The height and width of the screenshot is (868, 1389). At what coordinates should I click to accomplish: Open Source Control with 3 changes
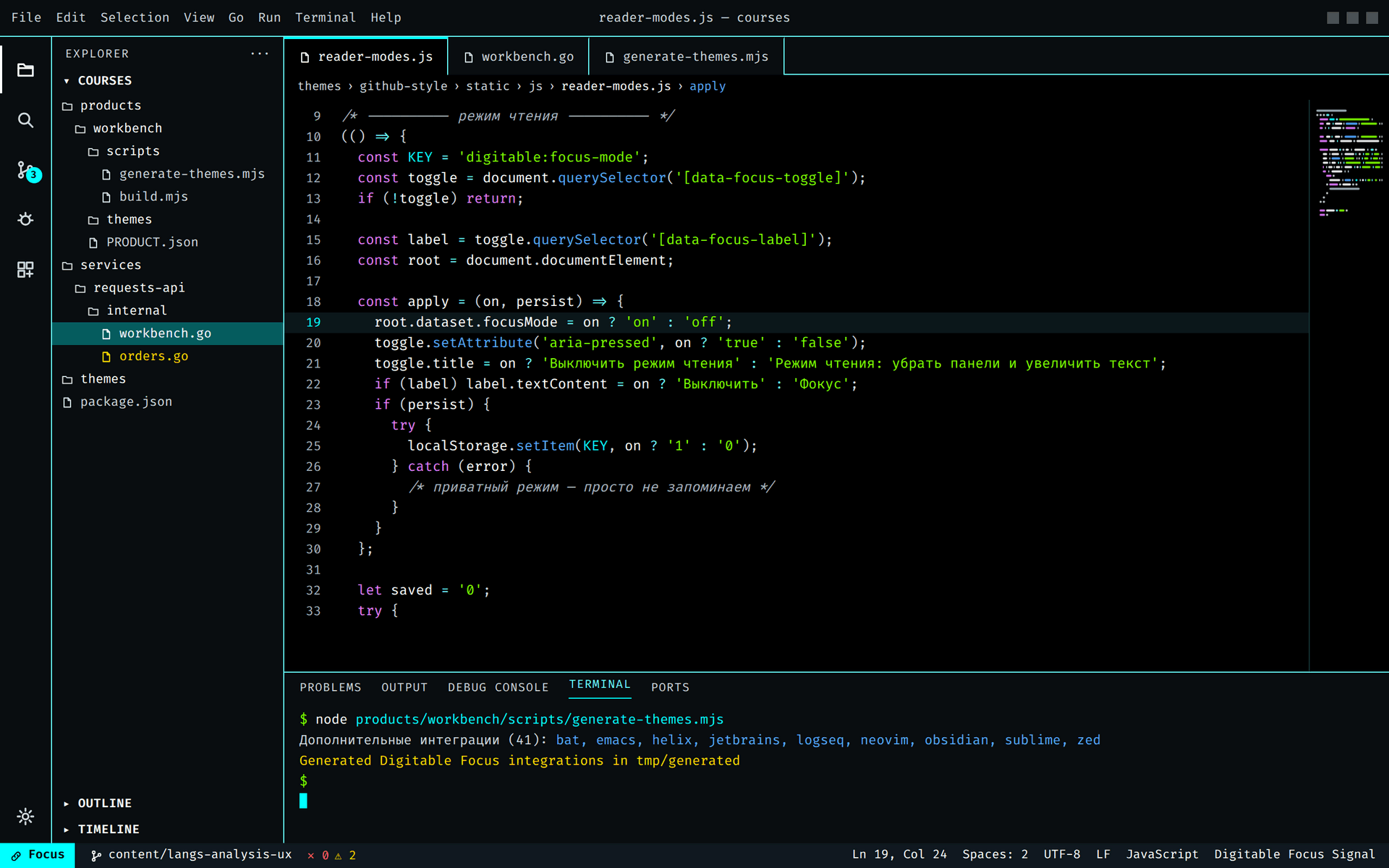27,171
